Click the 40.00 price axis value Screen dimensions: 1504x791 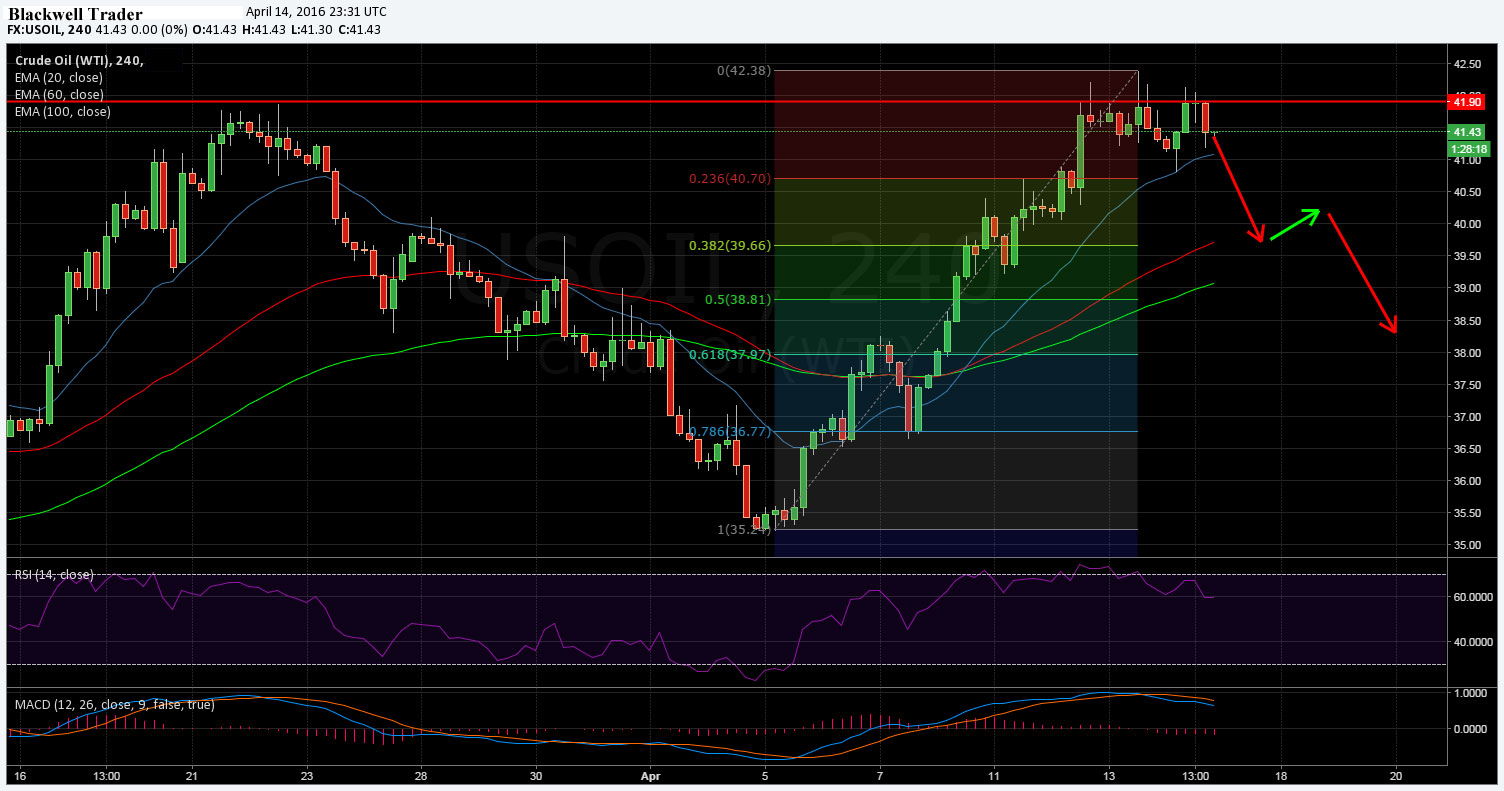pos(1467,224)
